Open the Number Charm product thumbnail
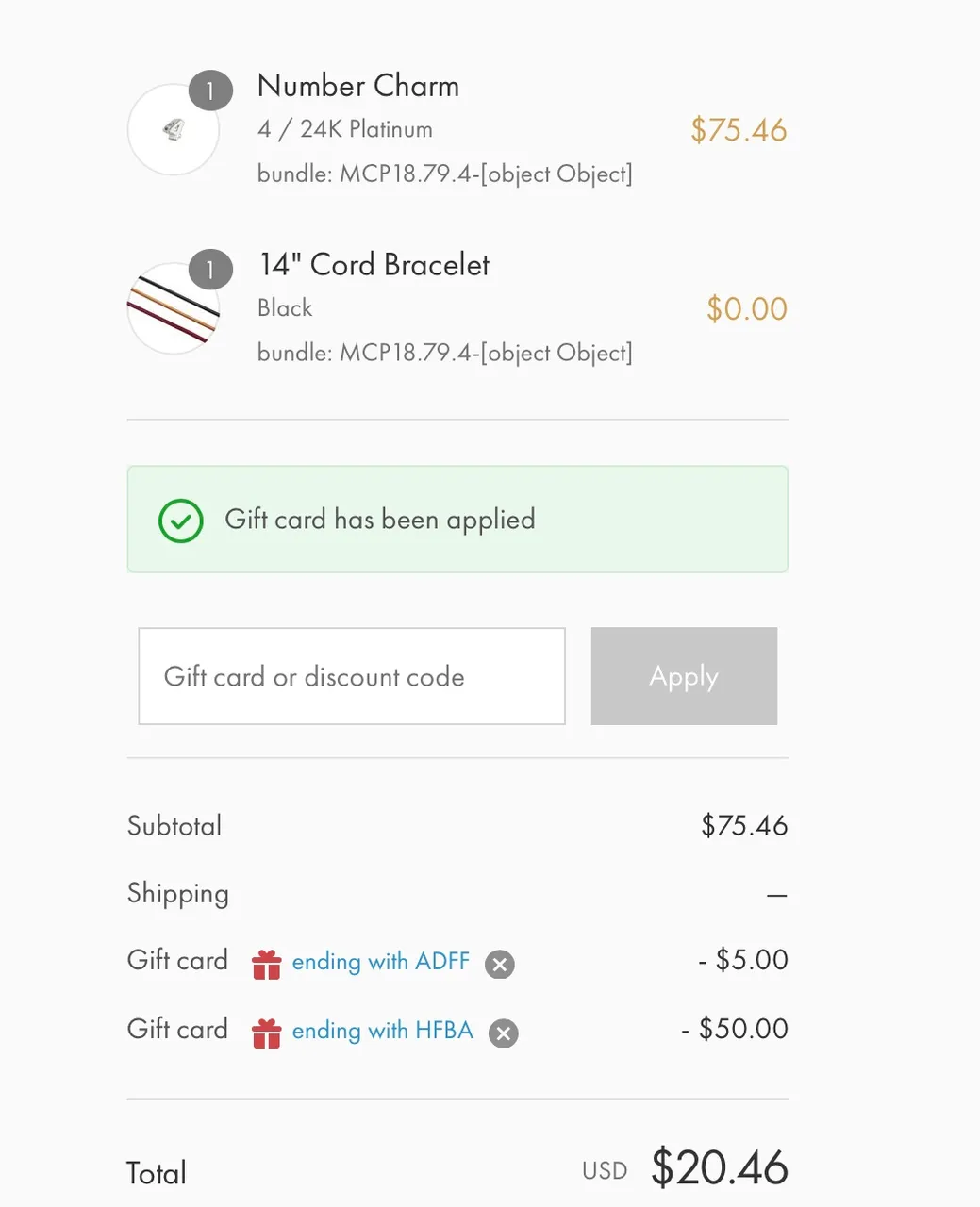The image size is (980, 1207). 174,130
